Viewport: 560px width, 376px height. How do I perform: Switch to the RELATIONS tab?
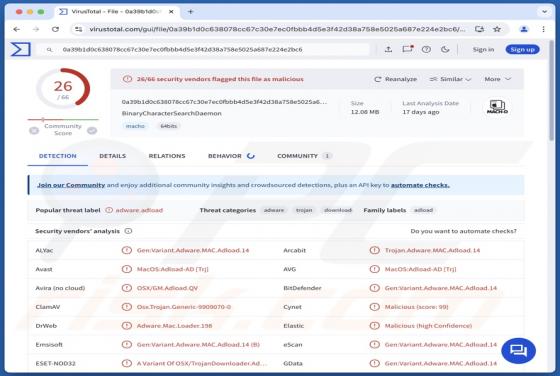167,156
